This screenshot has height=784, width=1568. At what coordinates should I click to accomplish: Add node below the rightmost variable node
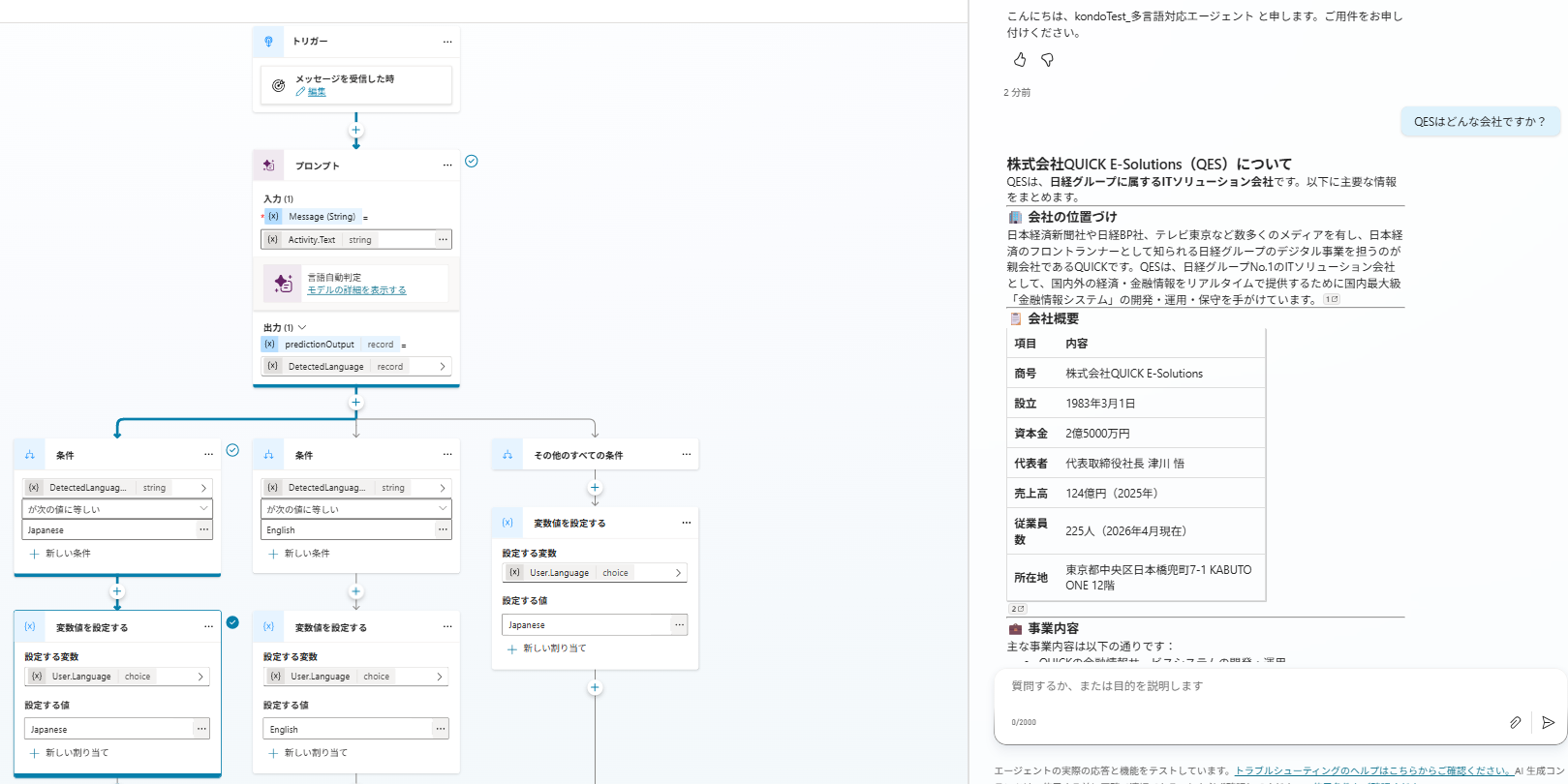click(x=595, y=687)
